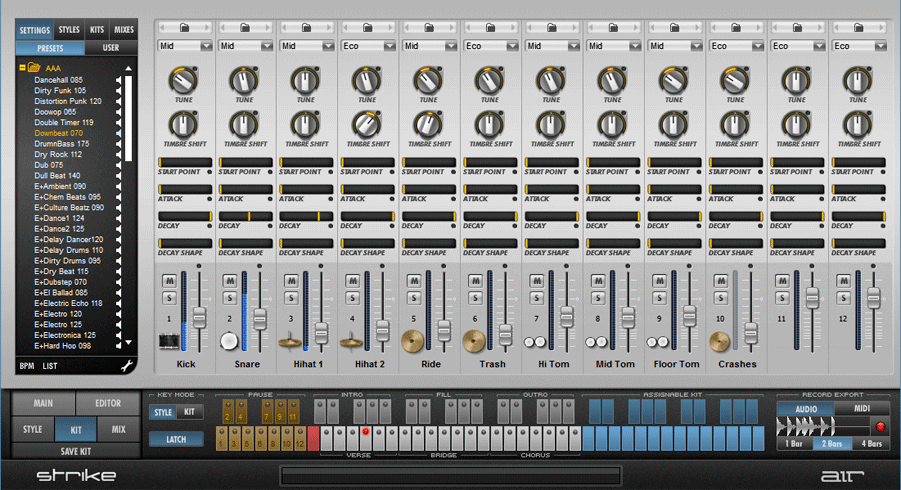Click the Hi Tom drum icon
The height and width of the screenshot is (490, 901).
[x=535, y=342]
